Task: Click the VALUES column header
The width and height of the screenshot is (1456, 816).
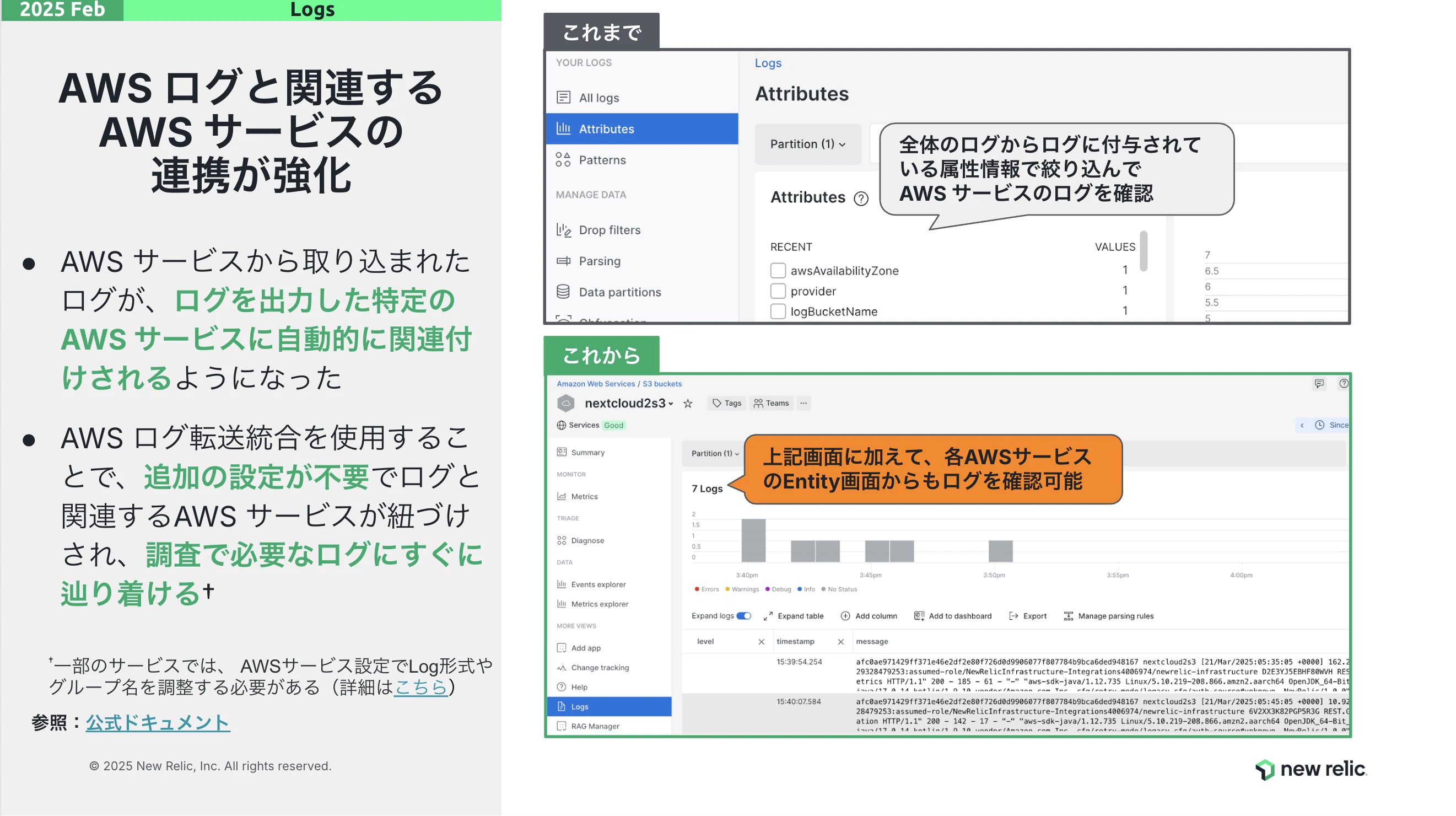Action: coord(1115,247)
